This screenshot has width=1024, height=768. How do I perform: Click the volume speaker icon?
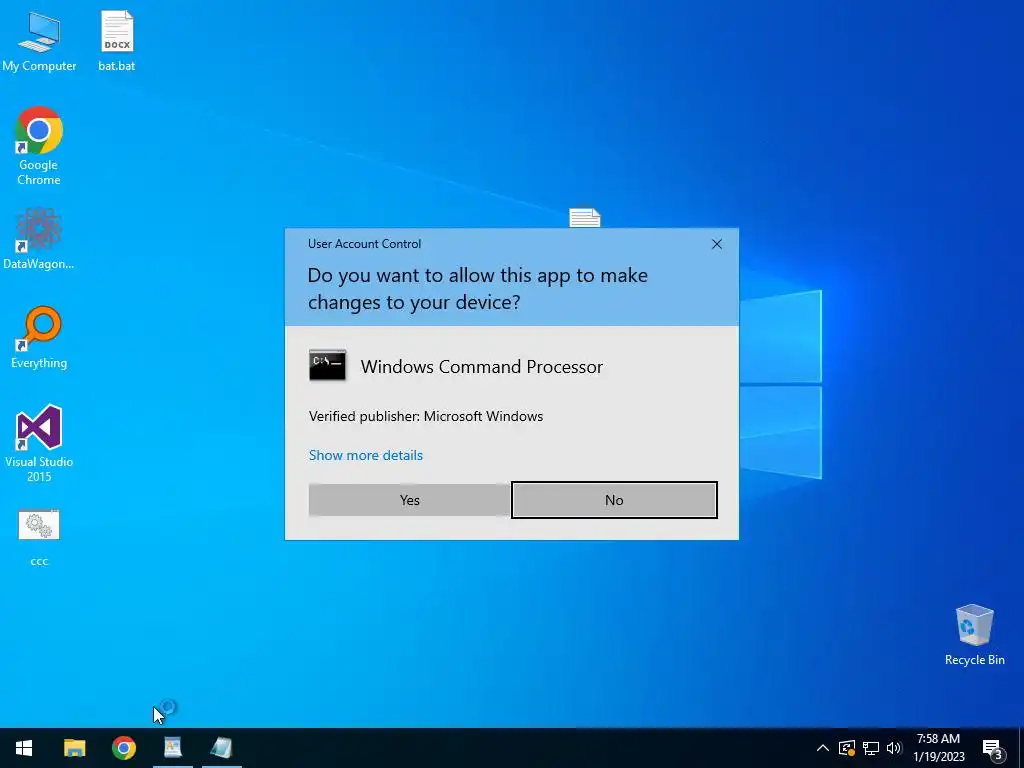(x=894, y=748)
